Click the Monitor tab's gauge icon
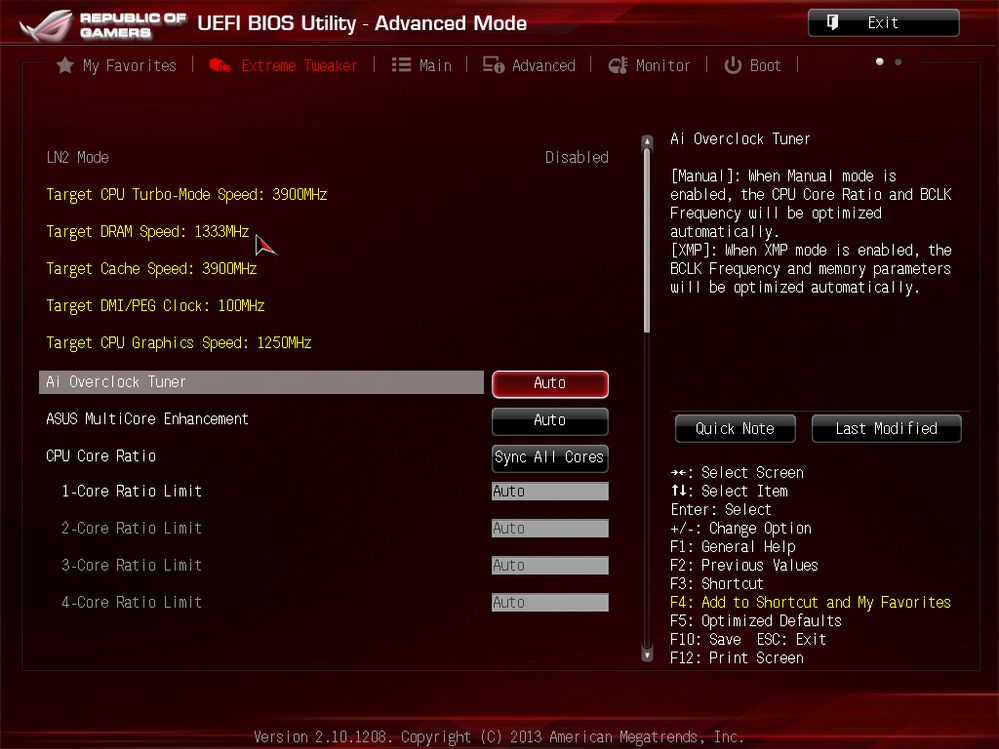 pyautogui.click(x=617, y=65)
